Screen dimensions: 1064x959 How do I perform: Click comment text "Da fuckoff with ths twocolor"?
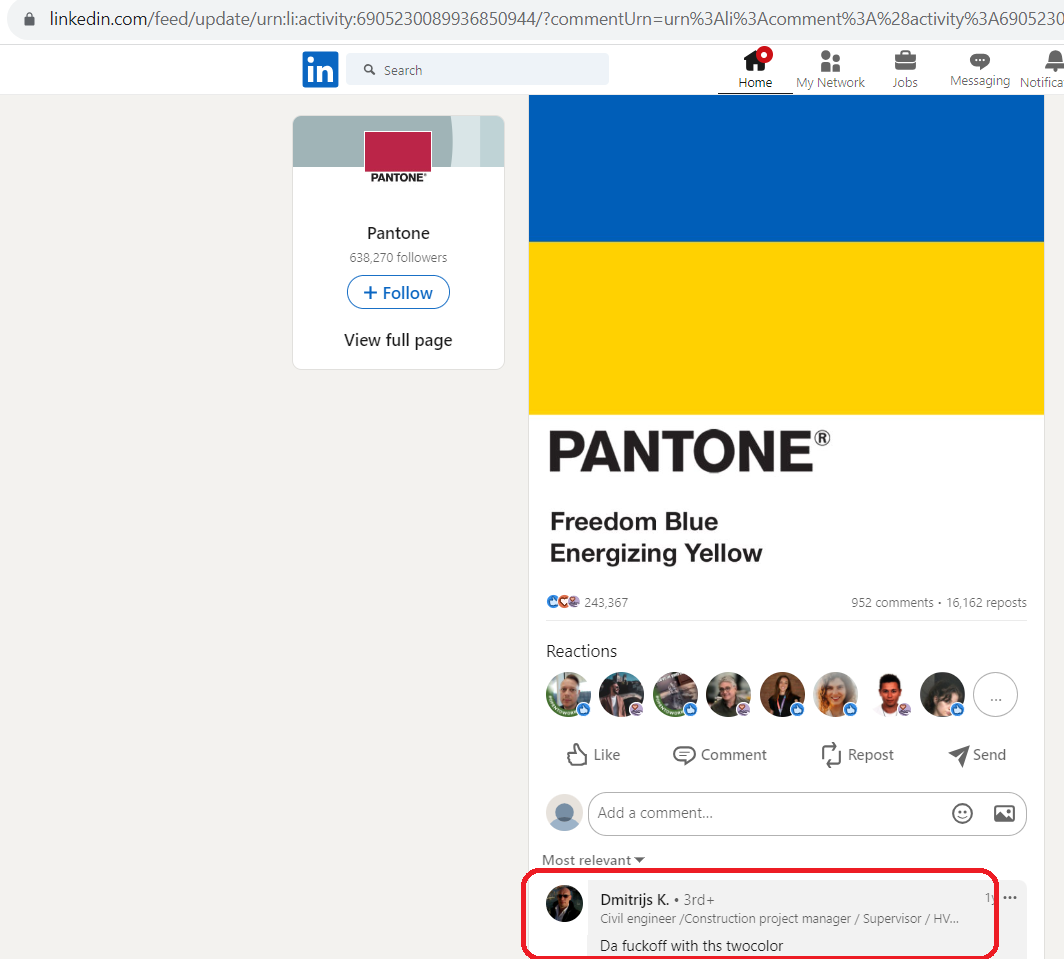(x=691, y=945)
